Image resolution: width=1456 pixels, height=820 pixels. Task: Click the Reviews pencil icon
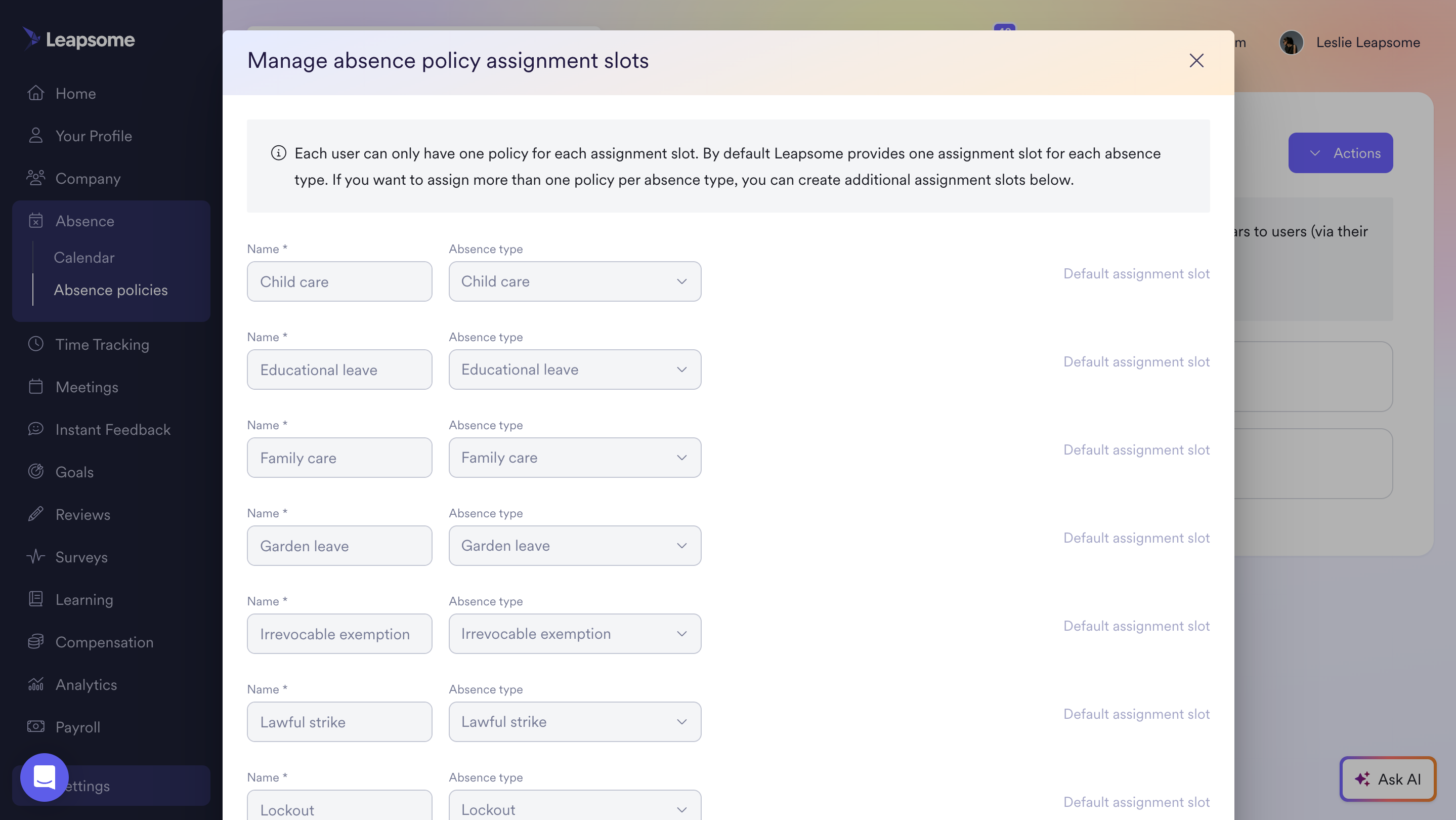[35, 514]
